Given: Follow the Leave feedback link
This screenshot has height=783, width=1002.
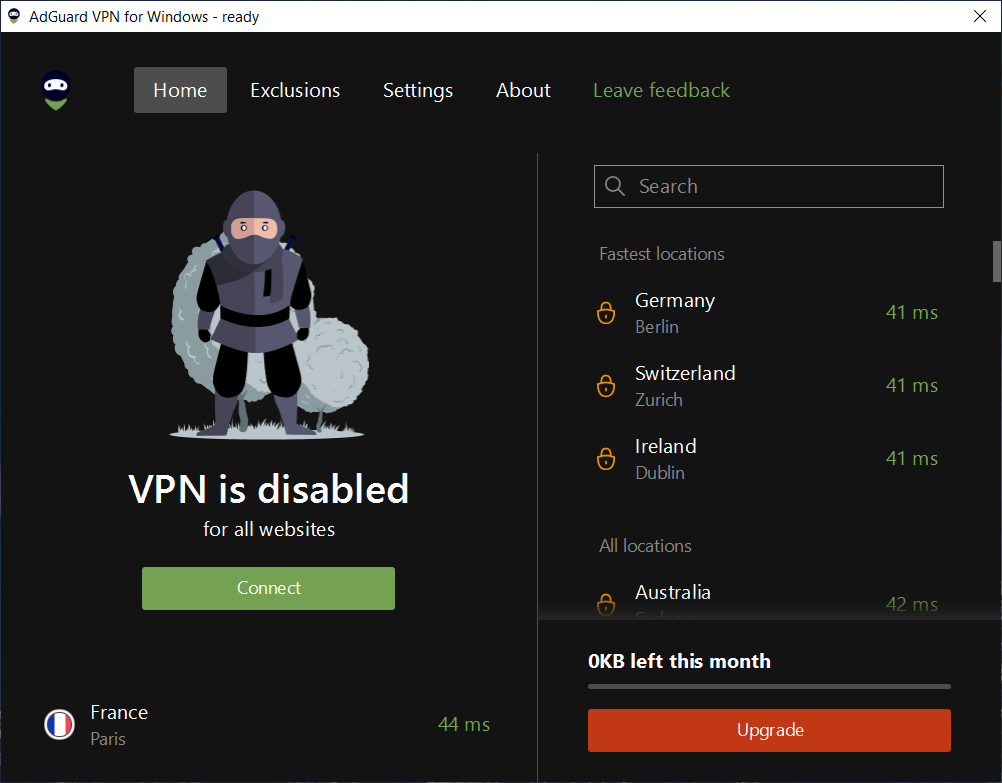Looking at the screenshot, I should coord(661,90).
